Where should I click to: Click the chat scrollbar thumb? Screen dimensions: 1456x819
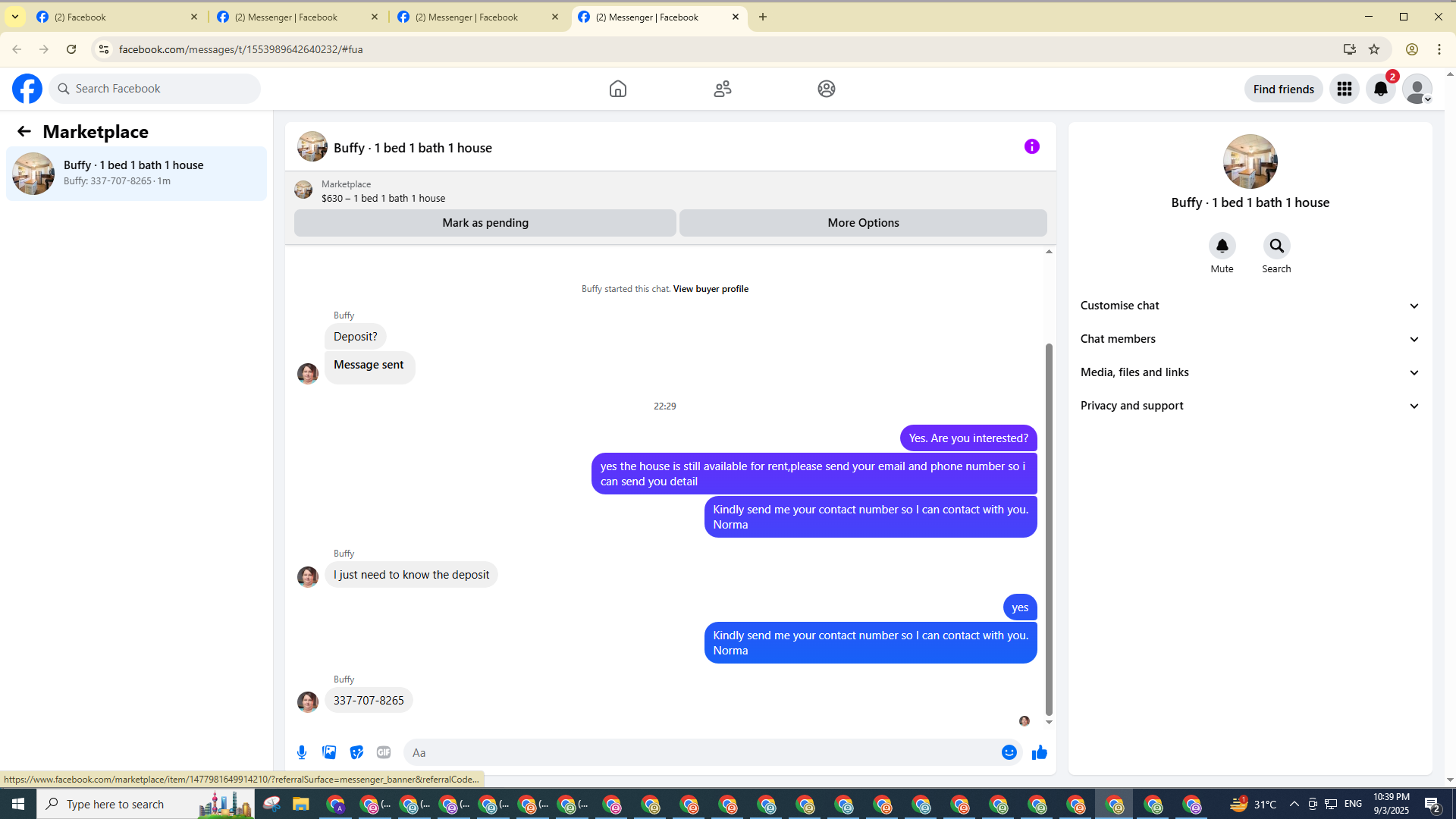coord(1049,529)
